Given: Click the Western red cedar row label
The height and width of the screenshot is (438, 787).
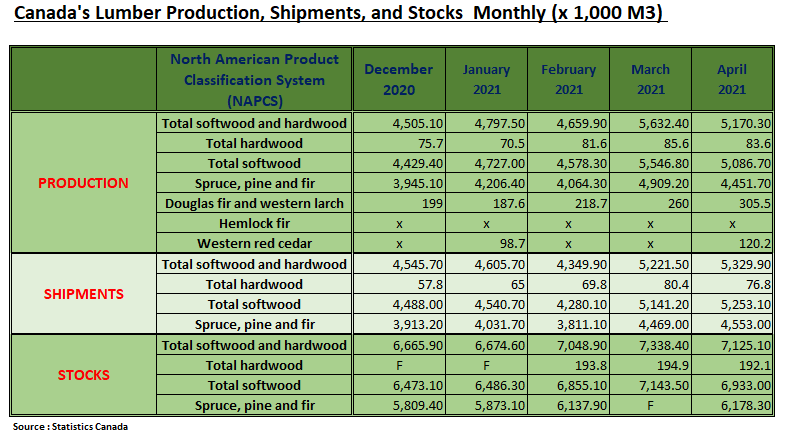Looking at the screenshot, I should [x=254, y=243].
